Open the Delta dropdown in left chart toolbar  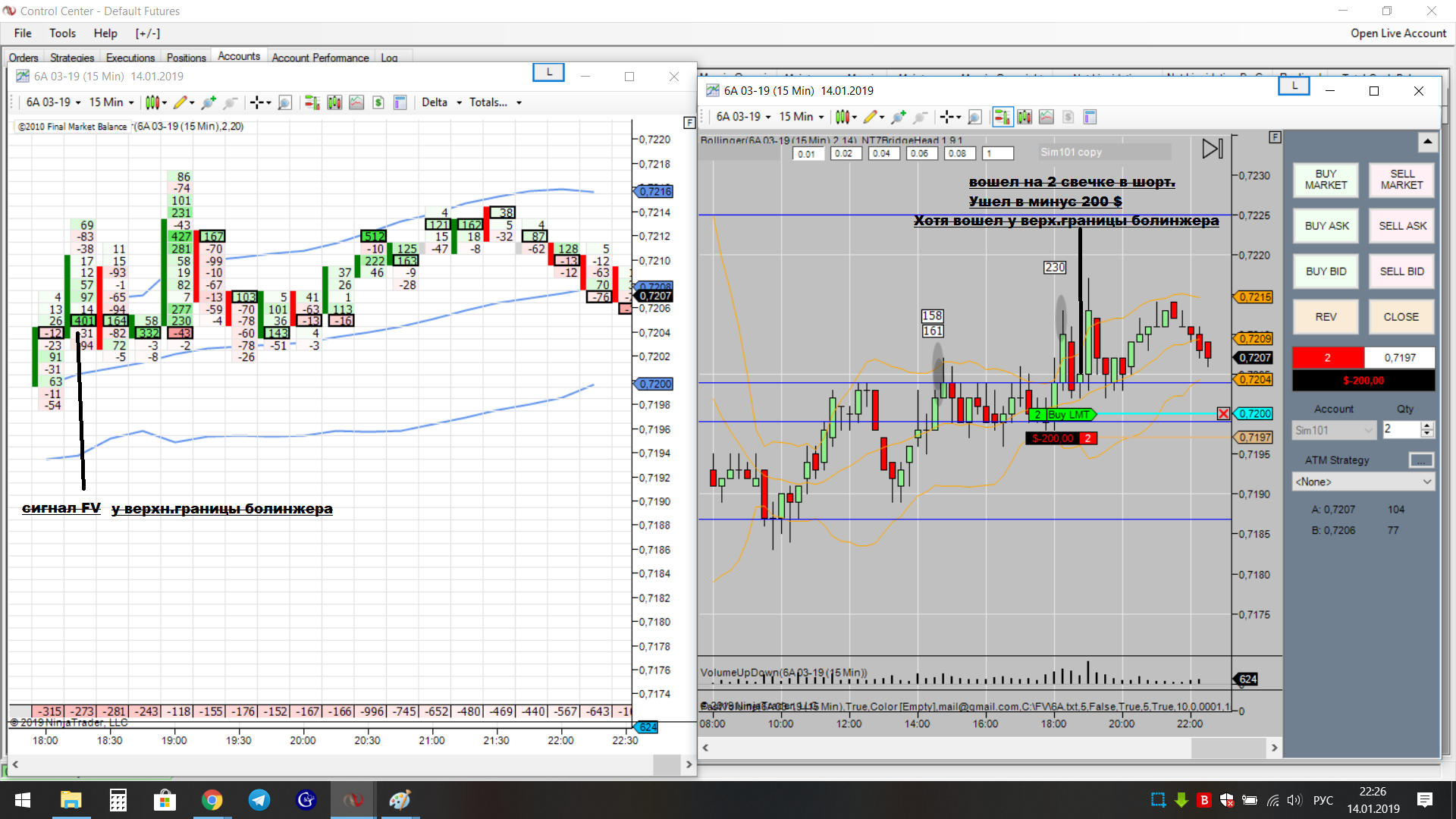pos(441,102)
